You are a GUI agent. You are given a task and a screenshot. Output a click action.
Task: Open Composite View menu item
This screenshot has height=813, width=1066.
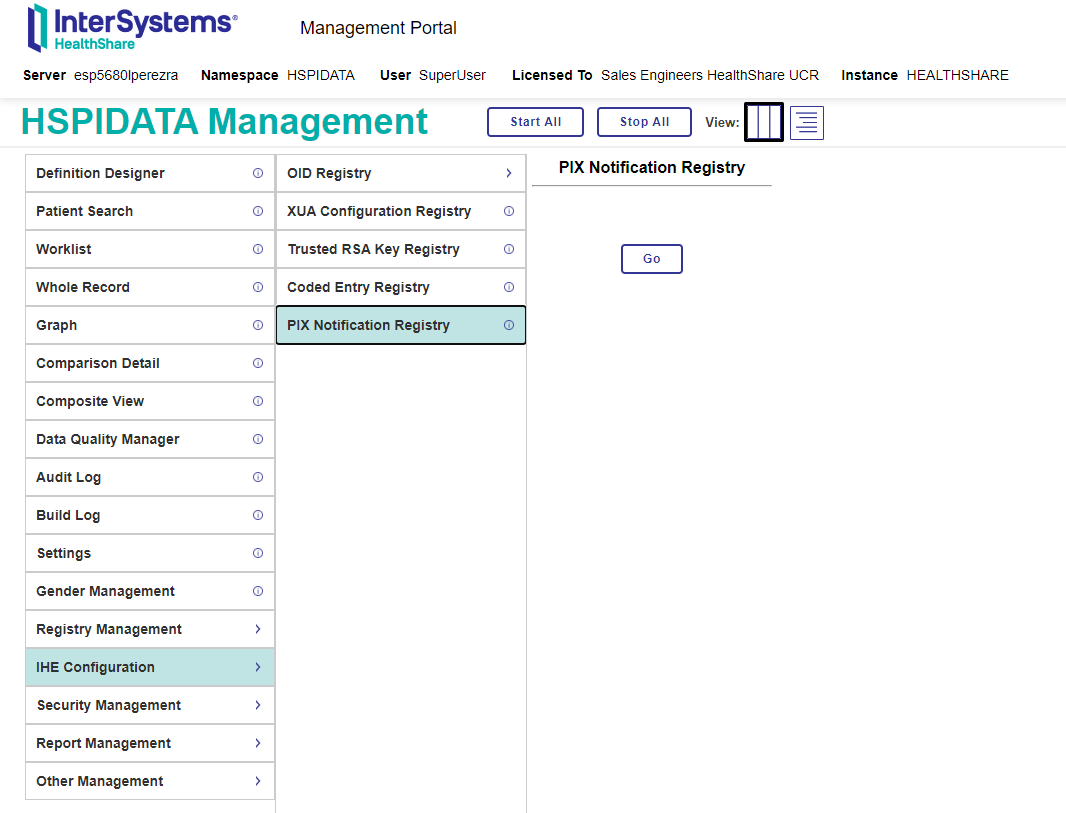click(x=150, y=402)
